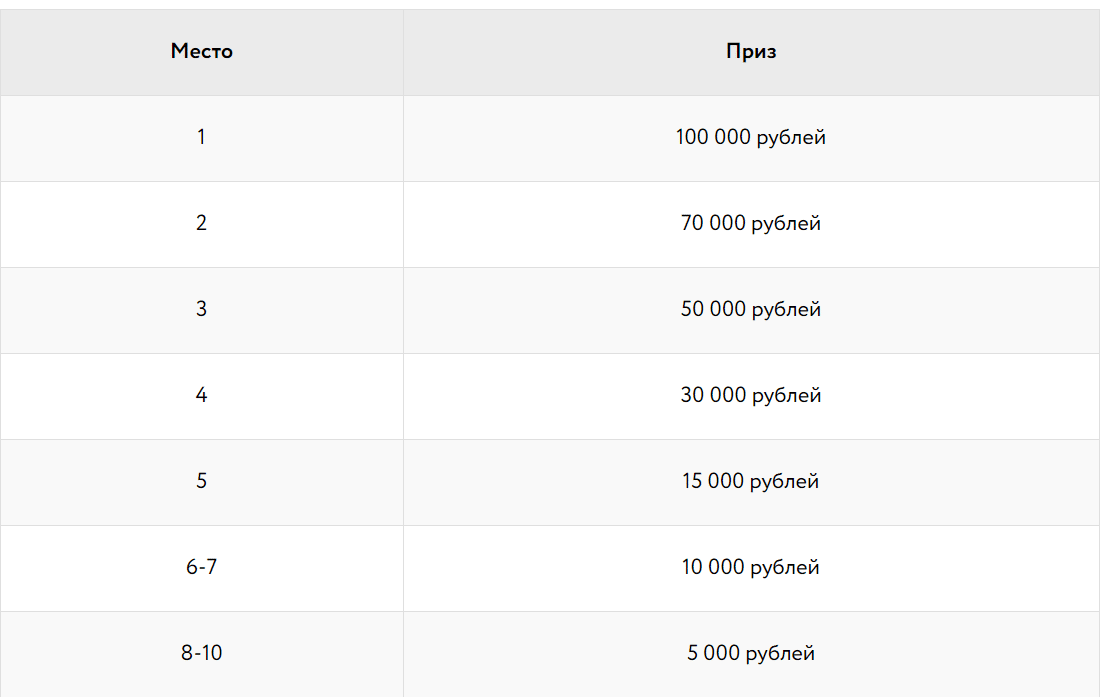Select place 1 cell
The width and height of the screenshot is (1100, 697).
201,138
